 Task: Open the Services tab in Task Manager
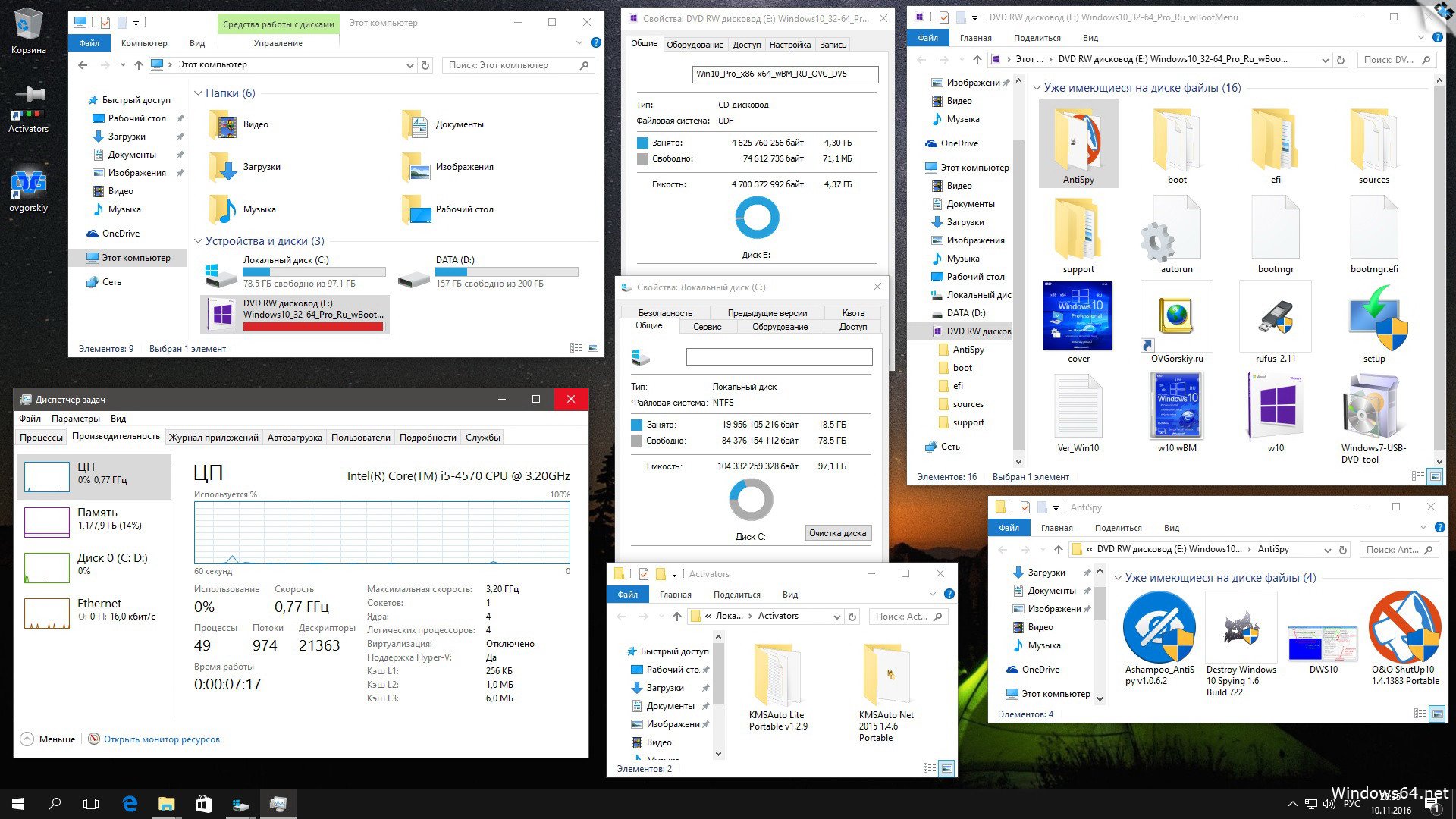(x=483, y=438)
